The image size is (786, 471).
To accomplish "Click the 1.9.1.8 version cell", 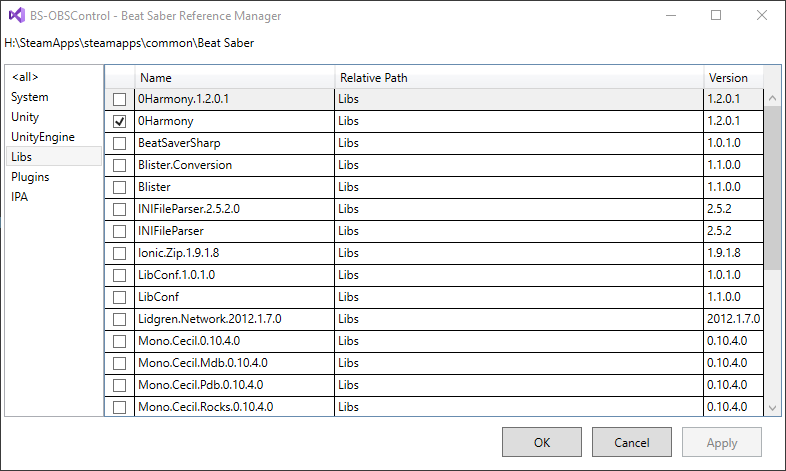I will point(733,254).
